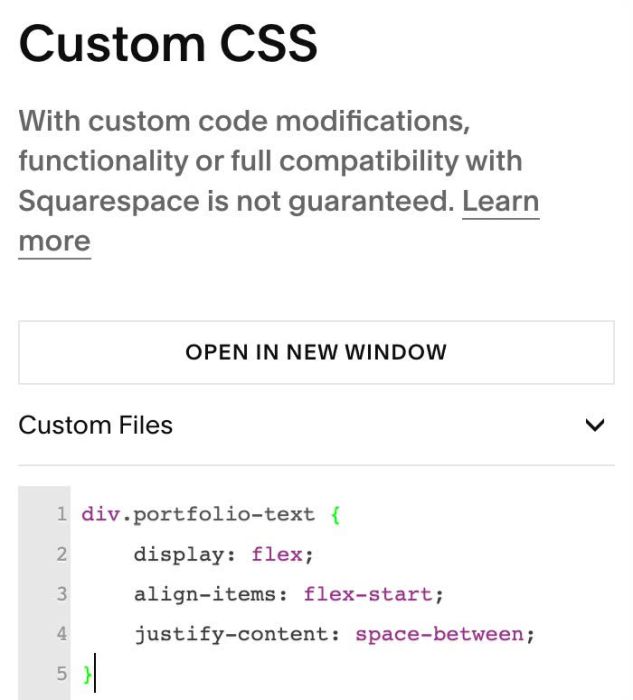Click the green opening curly brace
Image resolution: width=633 pixels, height=700 pixels.
click(336, 515)
